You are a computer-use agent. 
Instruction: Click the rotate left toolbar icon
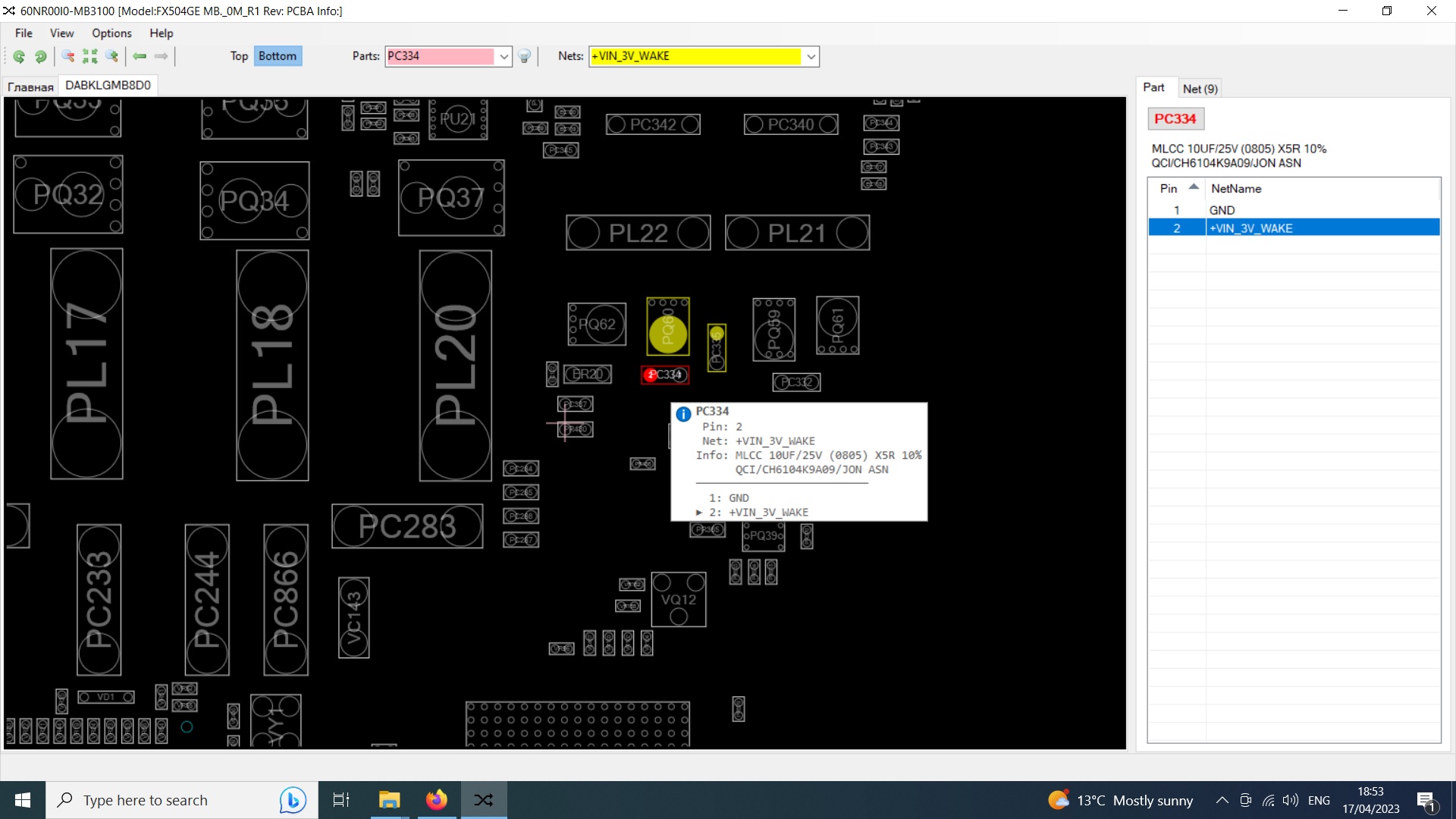coord(19,56)
